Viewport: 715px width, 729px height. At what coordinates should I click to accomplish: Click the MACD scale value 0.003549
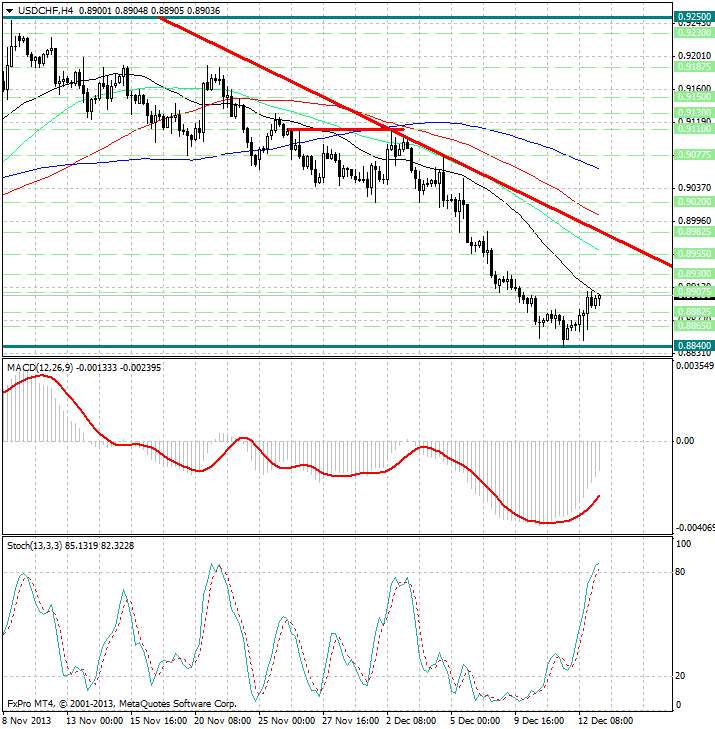pyautogui.click(x=695, y=365)
